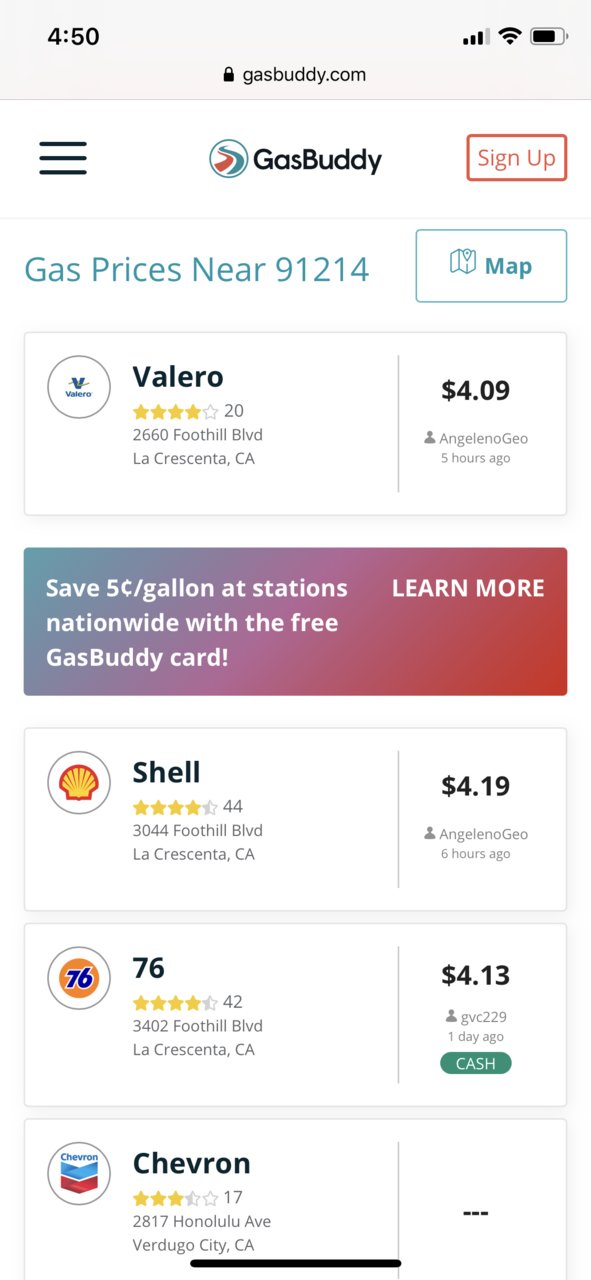The width and height of the screenshot is (591, 1280).
Task: Open the Map view button
Action: pyautogui.click(x=491, y=266)
